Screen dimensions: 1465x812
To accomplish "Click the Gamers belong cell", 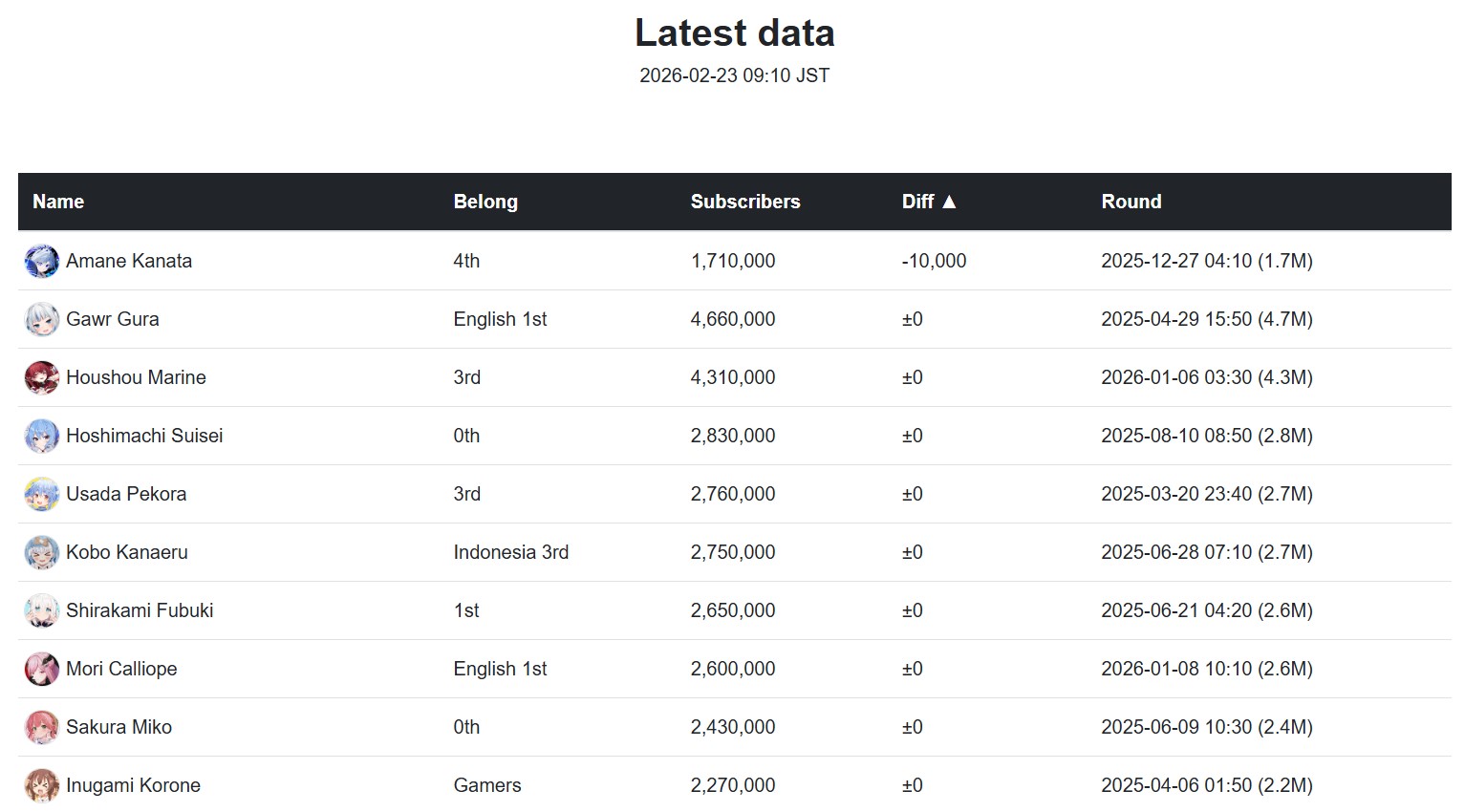I will [487, 785].
